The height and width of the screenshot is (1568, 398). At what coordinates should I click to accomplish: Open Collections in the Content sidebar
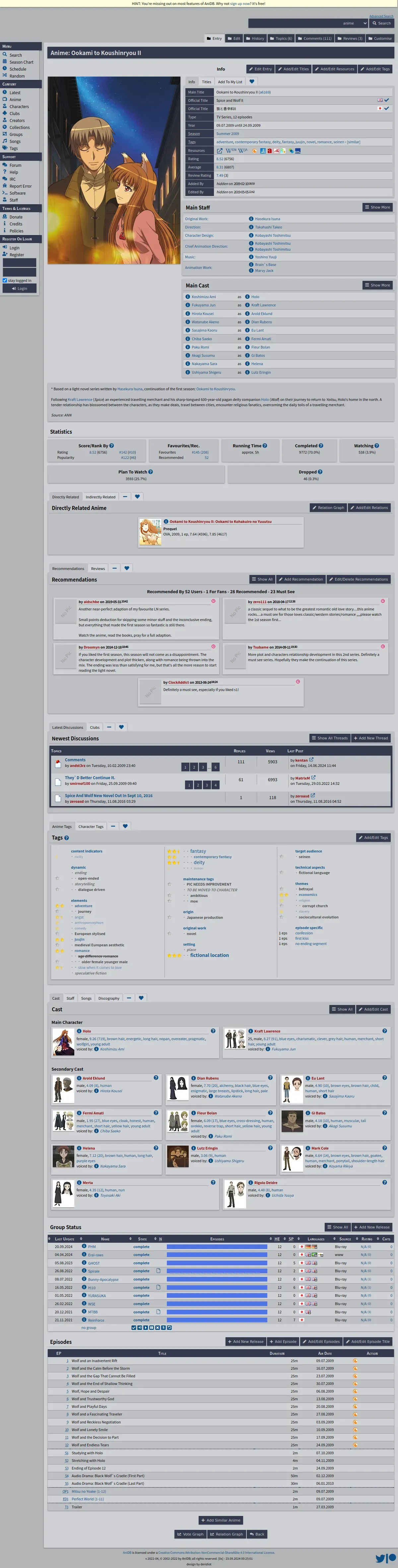[x=20, y=127]
